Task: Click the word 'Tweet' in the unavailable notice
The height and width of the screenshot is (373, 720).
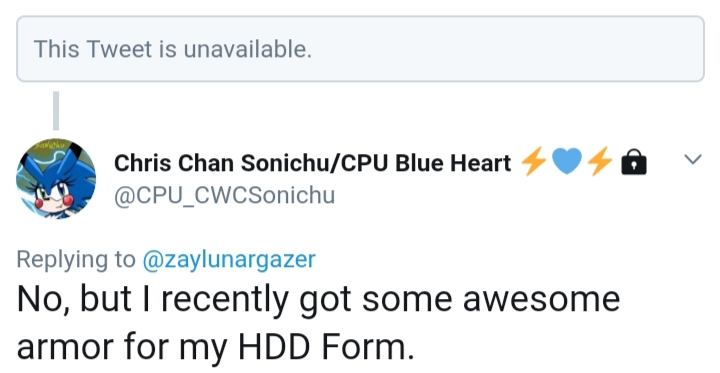Action: pos(119,49)
